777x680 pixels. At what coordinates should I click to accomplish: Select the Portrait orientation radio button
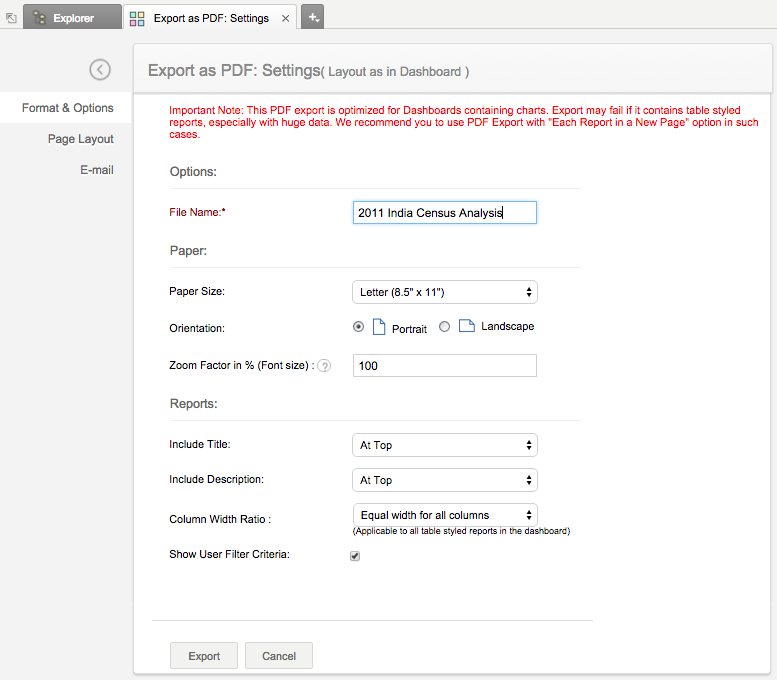coord(359,327)
